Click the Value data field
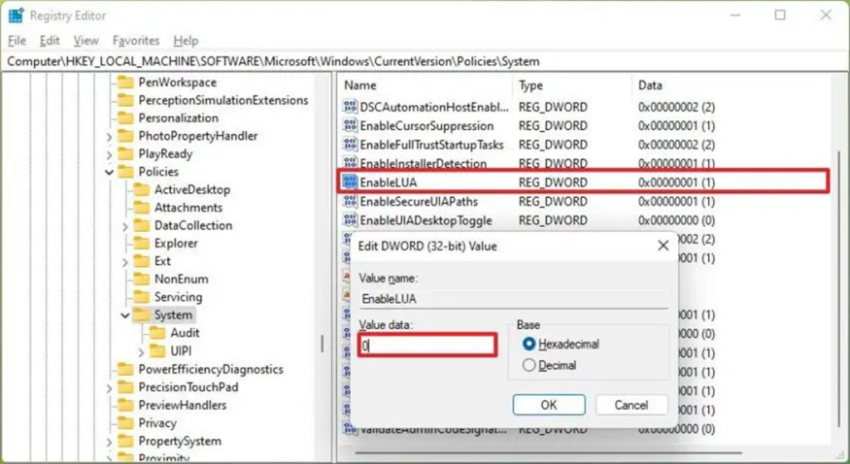 point(427,345)
